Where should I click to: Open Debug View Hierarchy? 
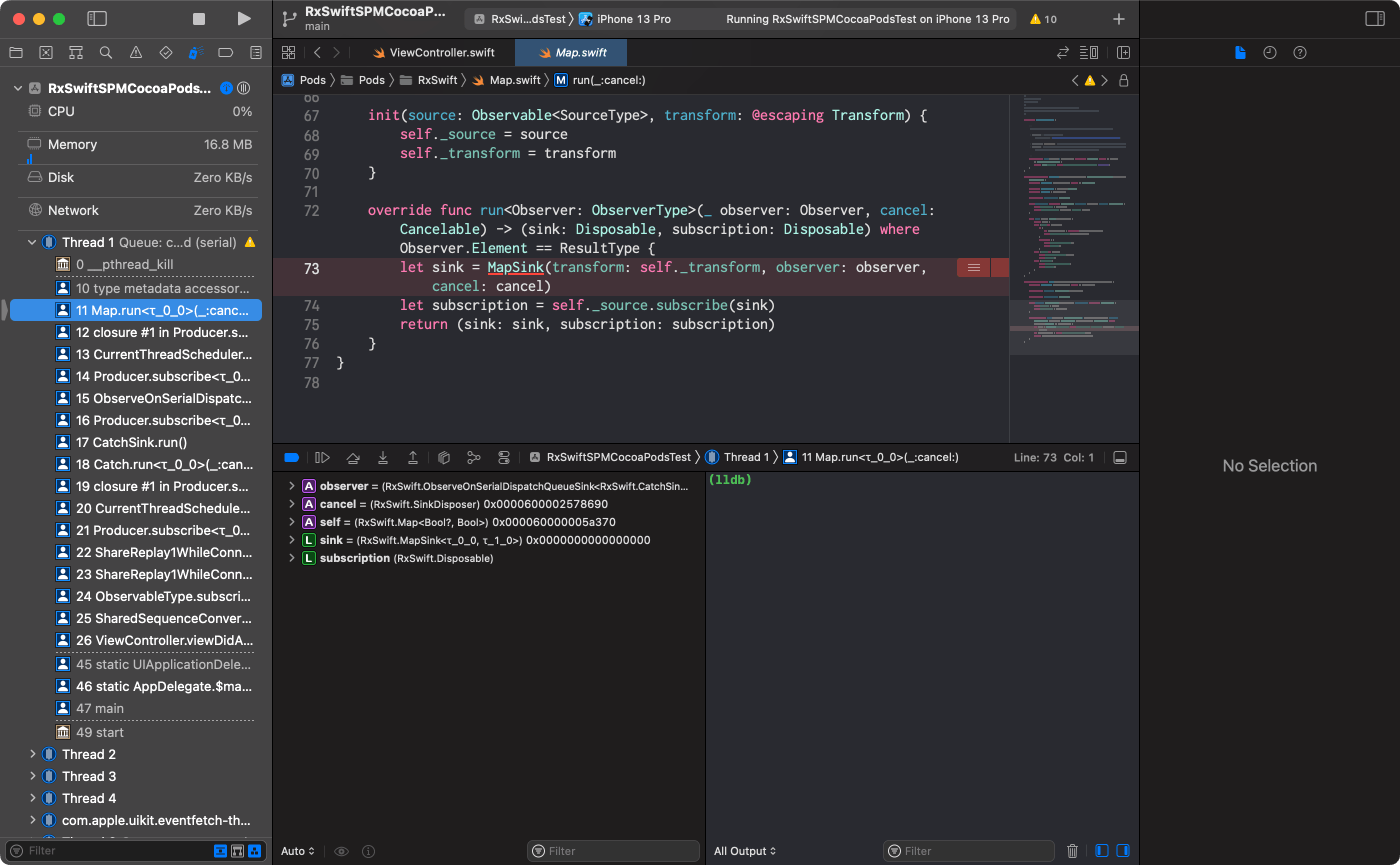click(444, 457)
